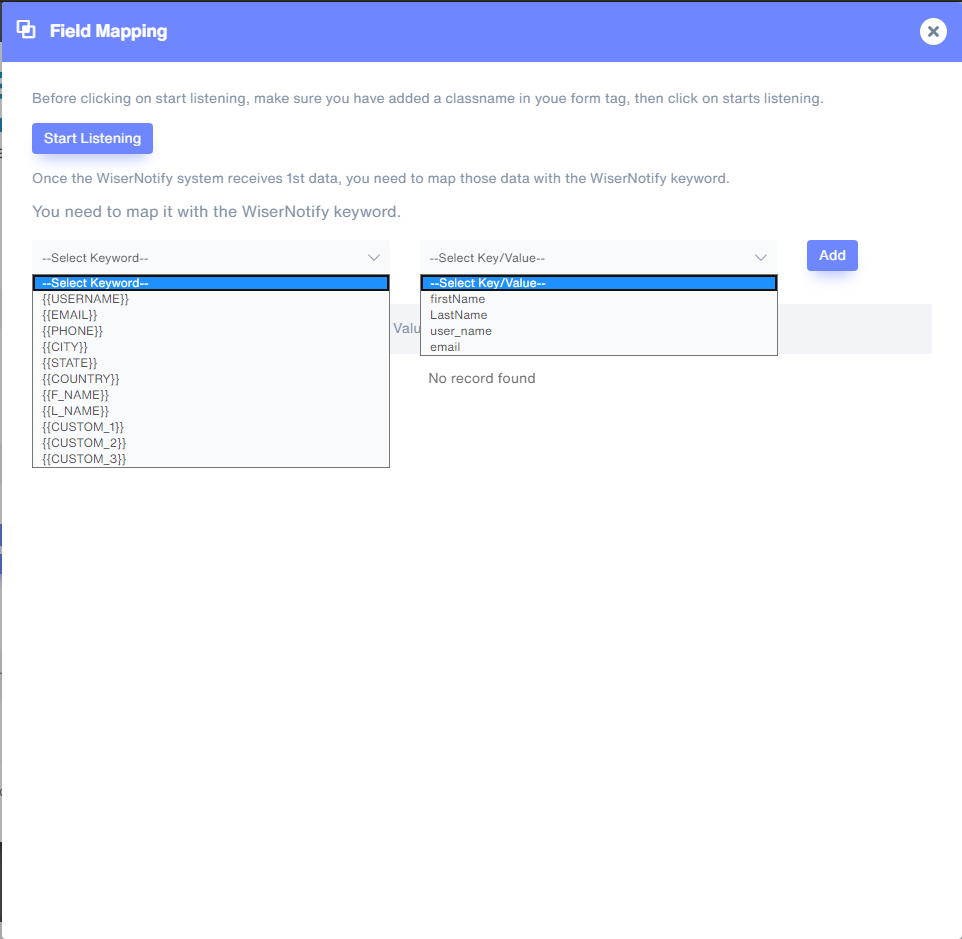Pick user_name in the key/value list
962x939 pixels.
(460, 331)
